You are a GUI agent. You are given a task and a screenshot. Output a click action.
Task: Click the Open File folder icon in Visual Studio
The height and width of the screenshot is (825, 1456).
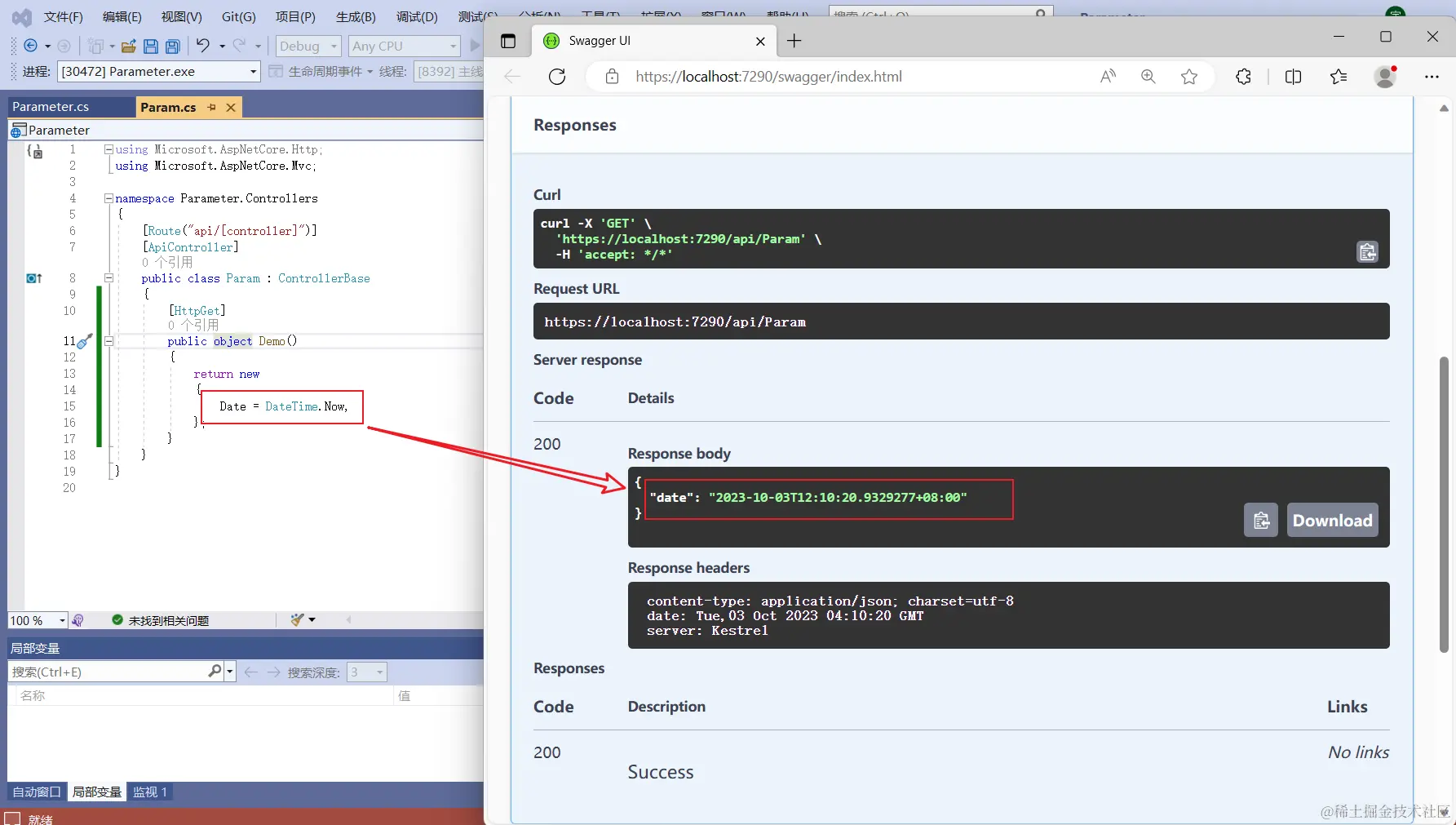[x=128, y=47]
